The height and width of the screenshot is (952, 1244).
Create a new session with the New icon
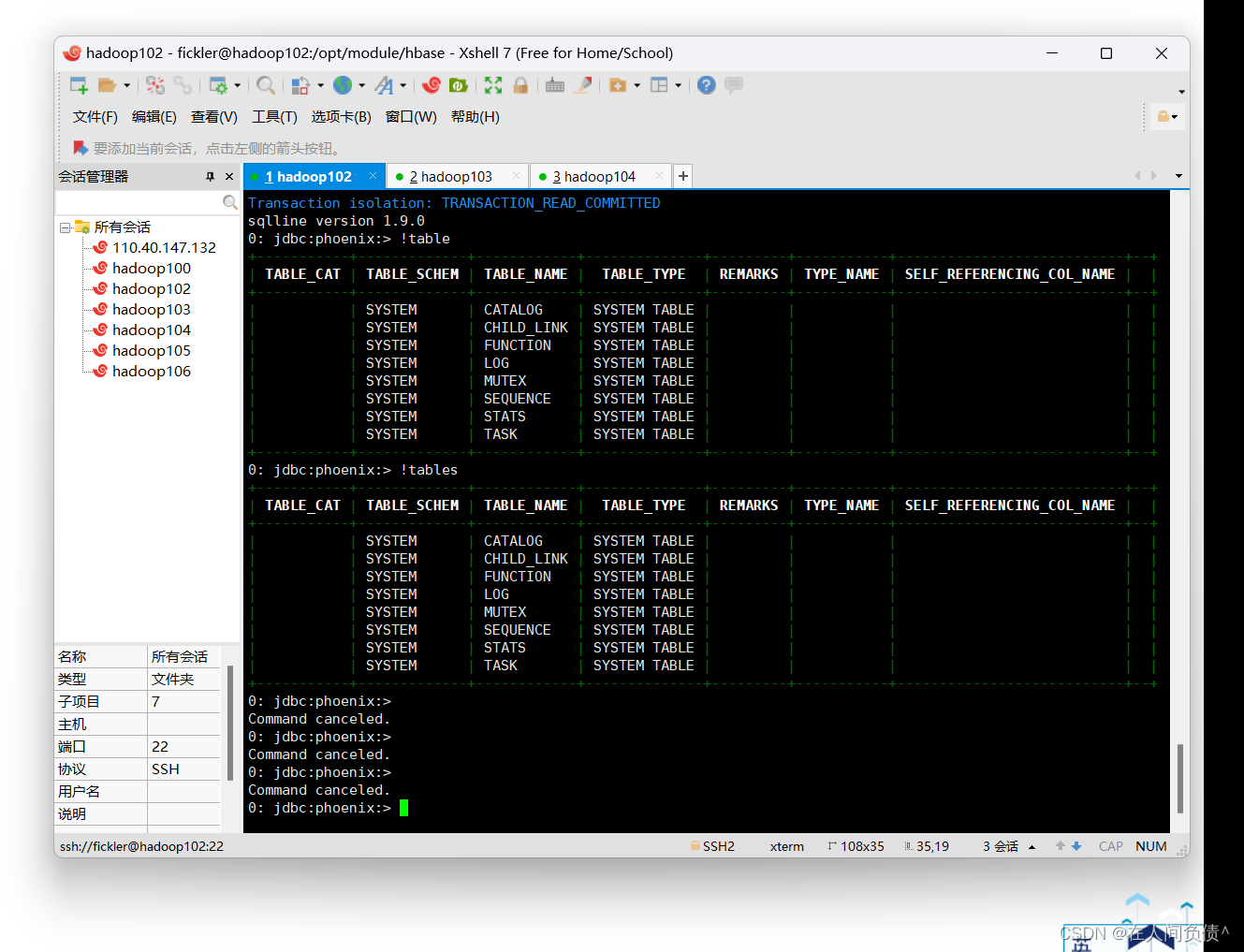click(x=80, y=85)
